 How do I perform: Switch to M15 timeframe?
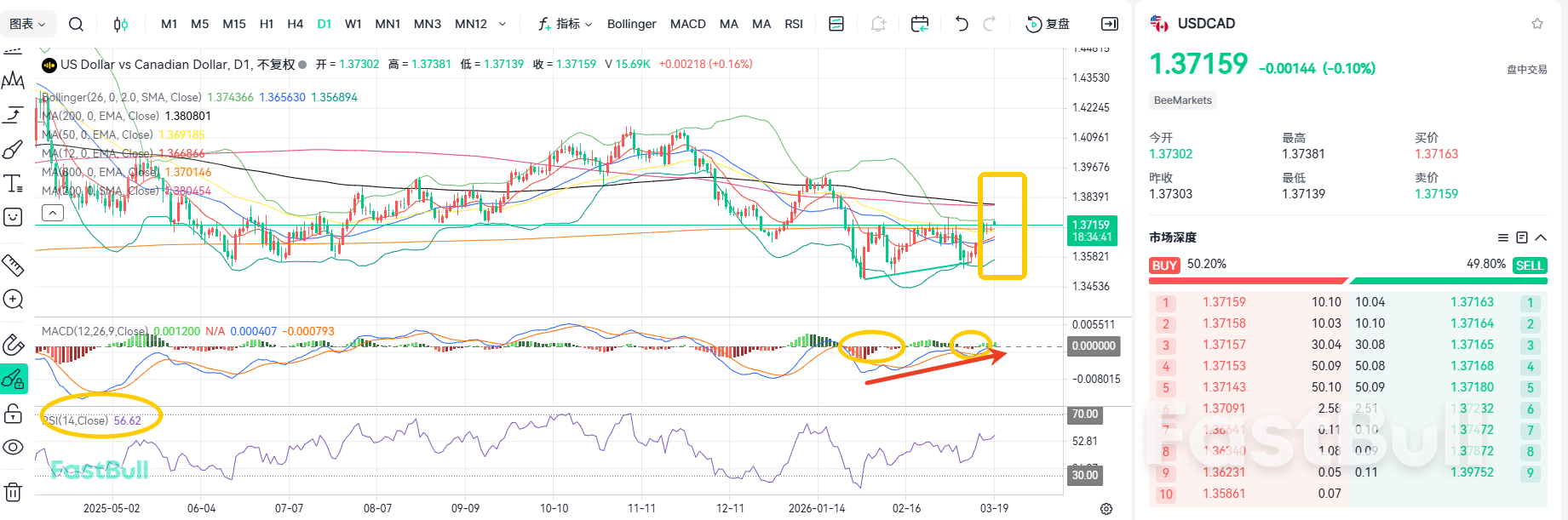234,24
